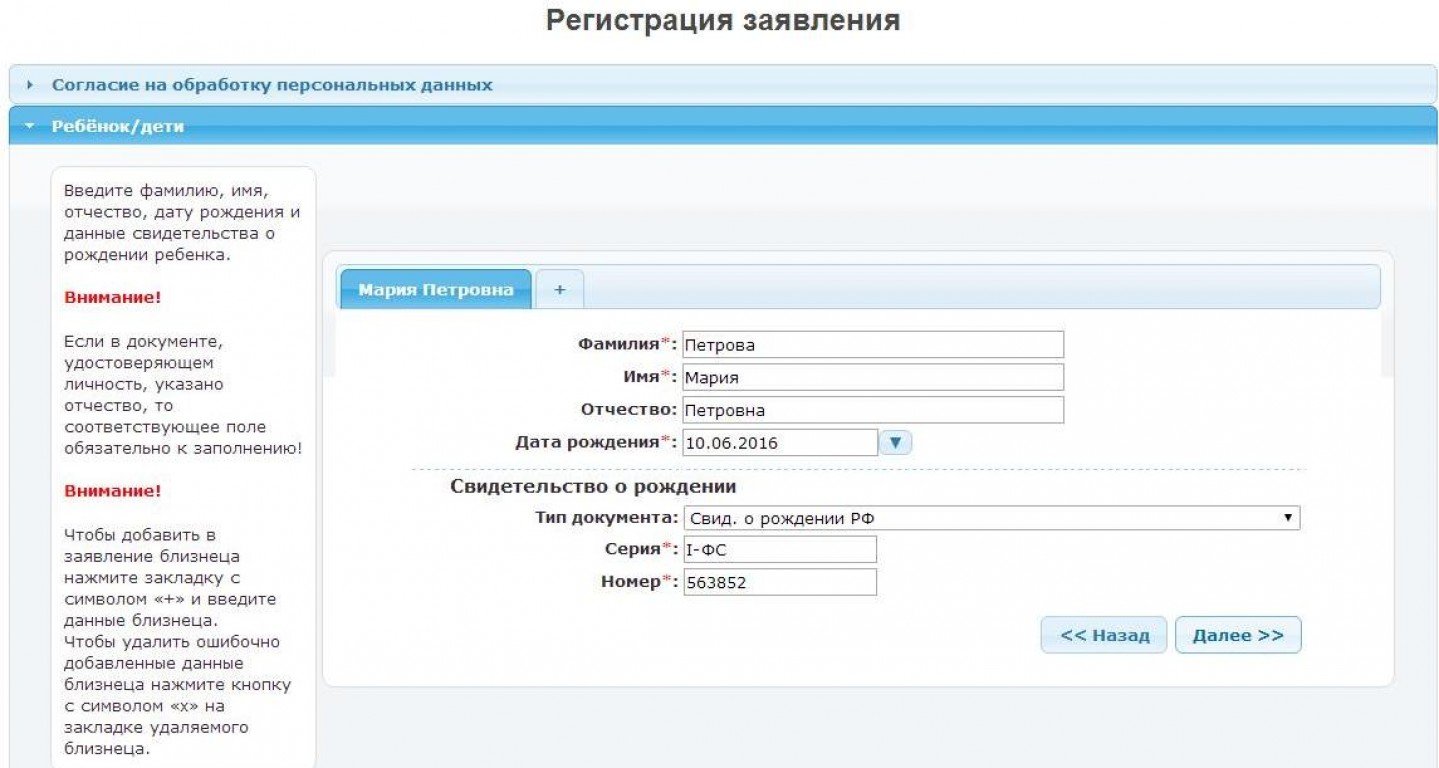
Task: Focus the Фамилия field containing Петрова
Action: click(872, 345)
